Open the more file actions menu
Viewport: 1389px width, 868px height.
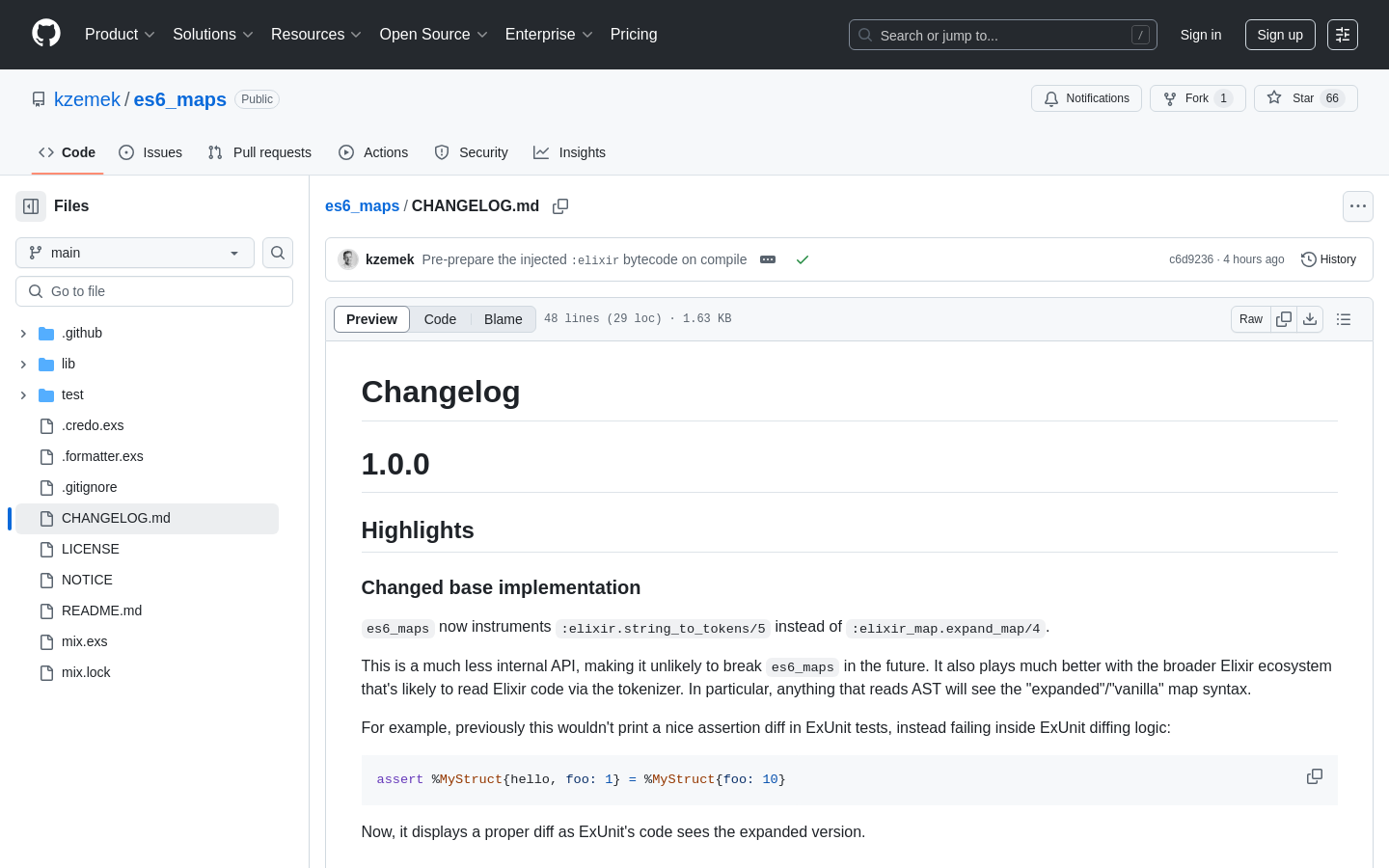pyautogui.click(x=1358, y=206)
